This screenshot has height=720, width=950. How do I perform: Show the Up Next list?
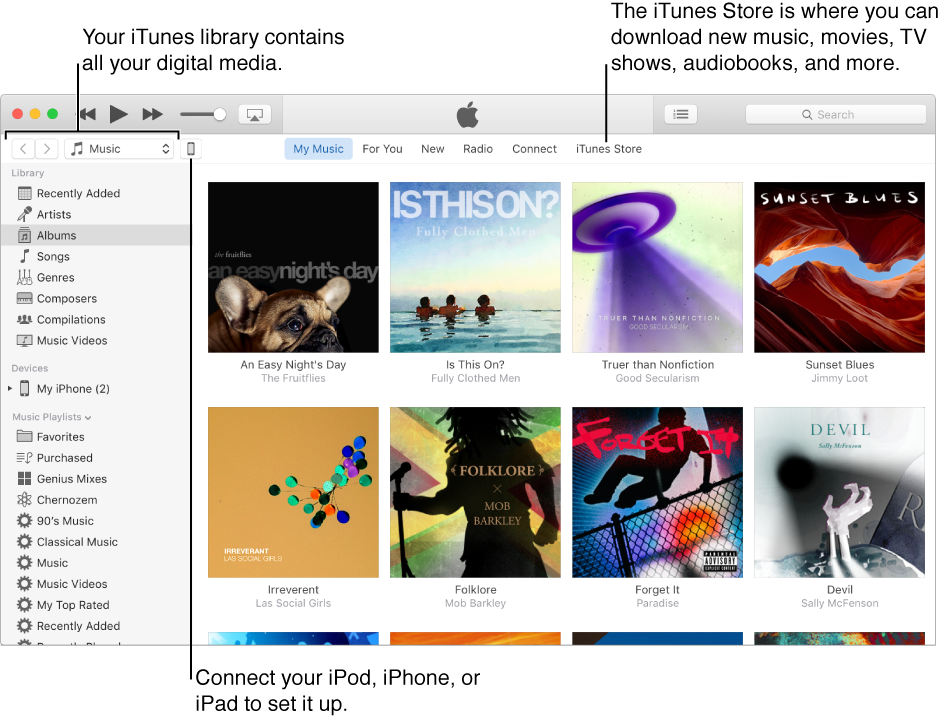click(681, 114)
